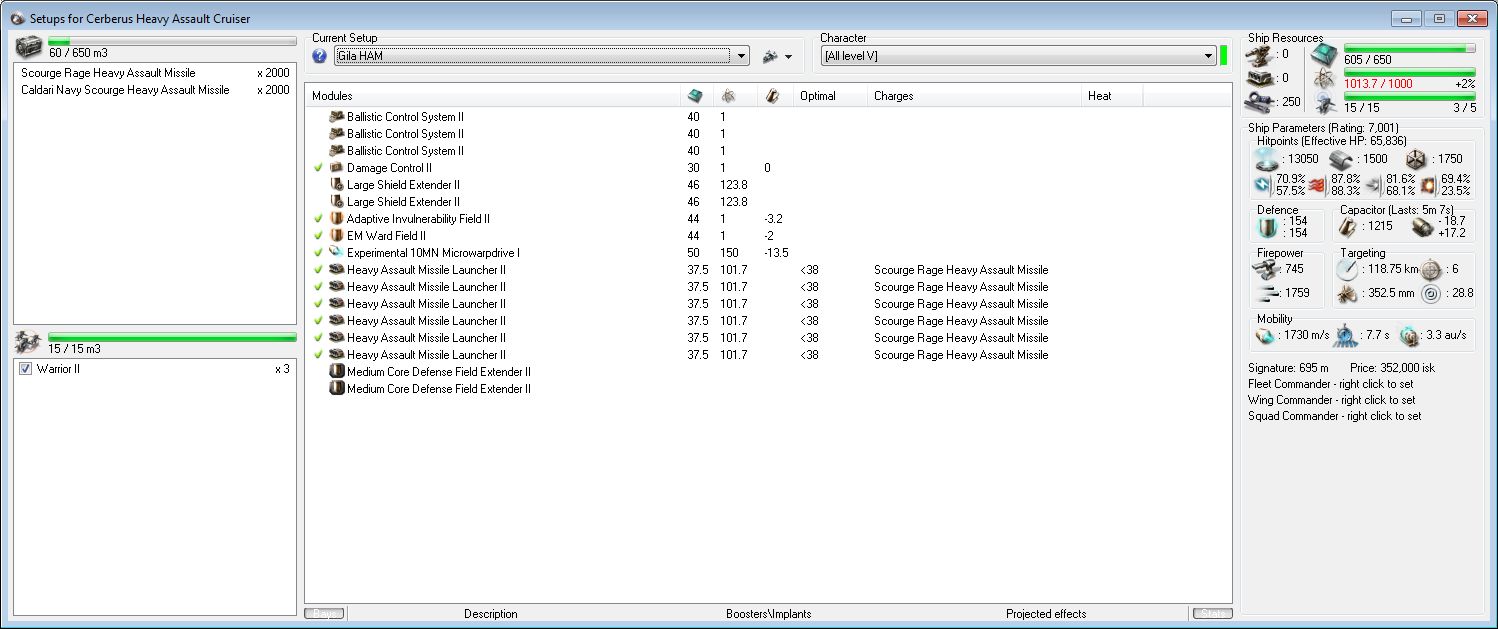Click the volley damage icon showing 1759

pyautogui.click(x=1268, y=293)
